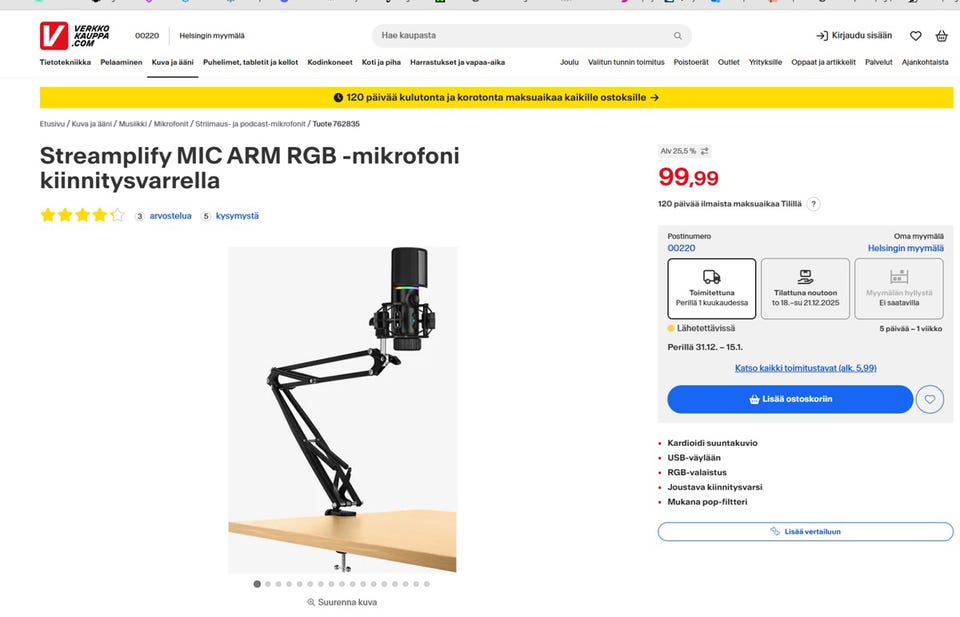960x617 pixels.
Task: Click the first image carousel dot
Action: [x=257, y=584]
